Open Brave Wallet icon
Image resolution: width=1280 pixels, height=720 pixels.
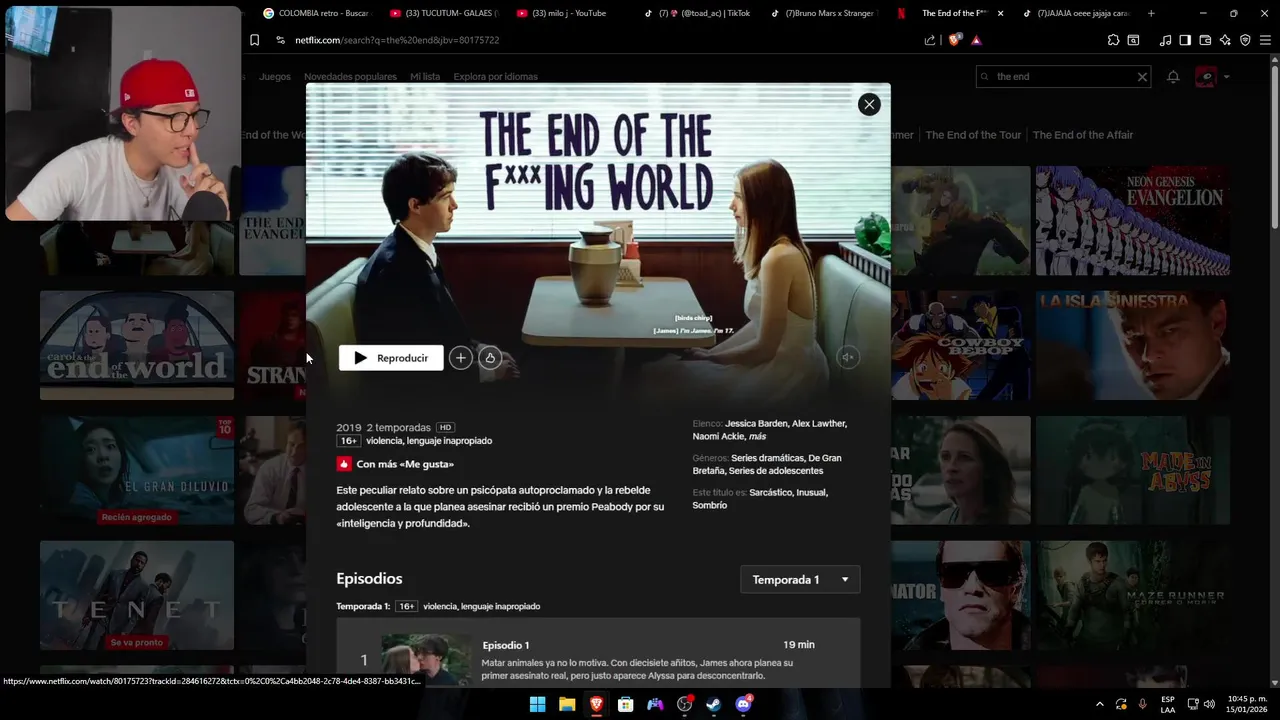1205,40
